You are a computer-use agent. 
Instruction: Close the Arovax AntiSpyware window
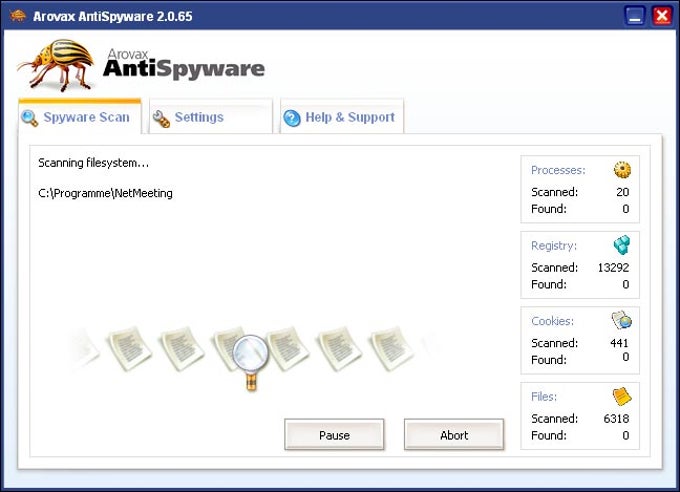coord(662,16)
